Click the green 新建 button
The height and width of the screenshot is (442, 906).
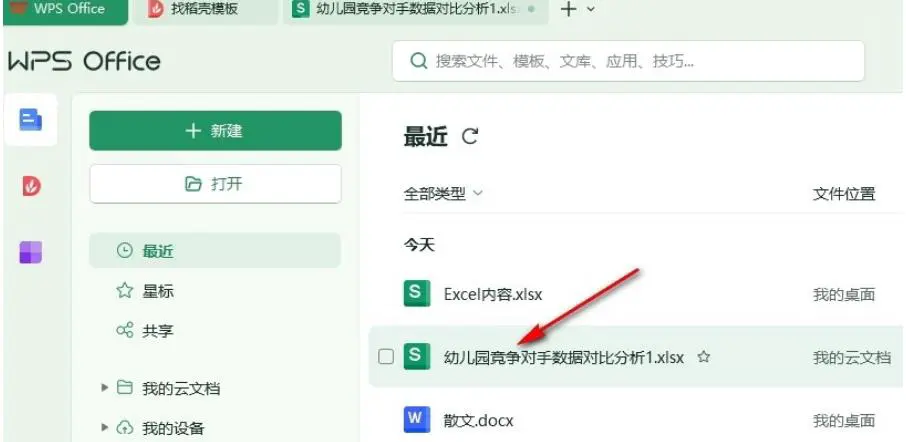click(x=216, y=131)
